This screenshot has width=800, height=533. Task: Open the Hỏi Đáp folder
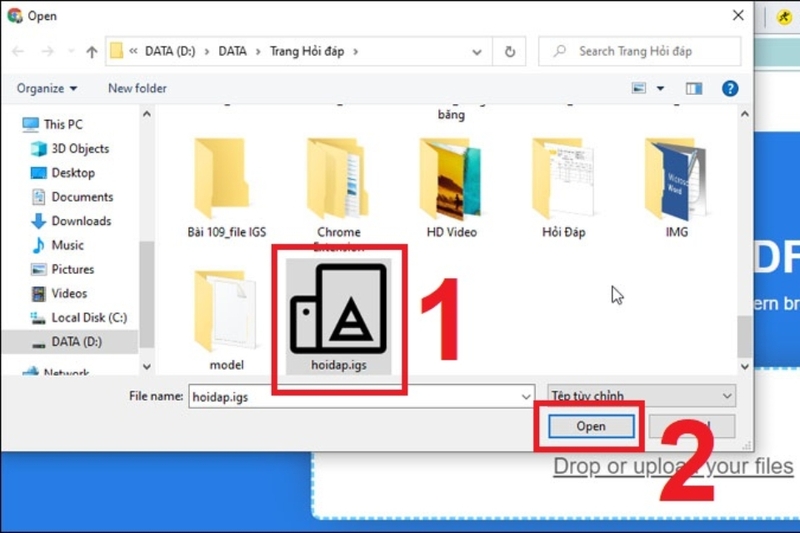(563, 188)
